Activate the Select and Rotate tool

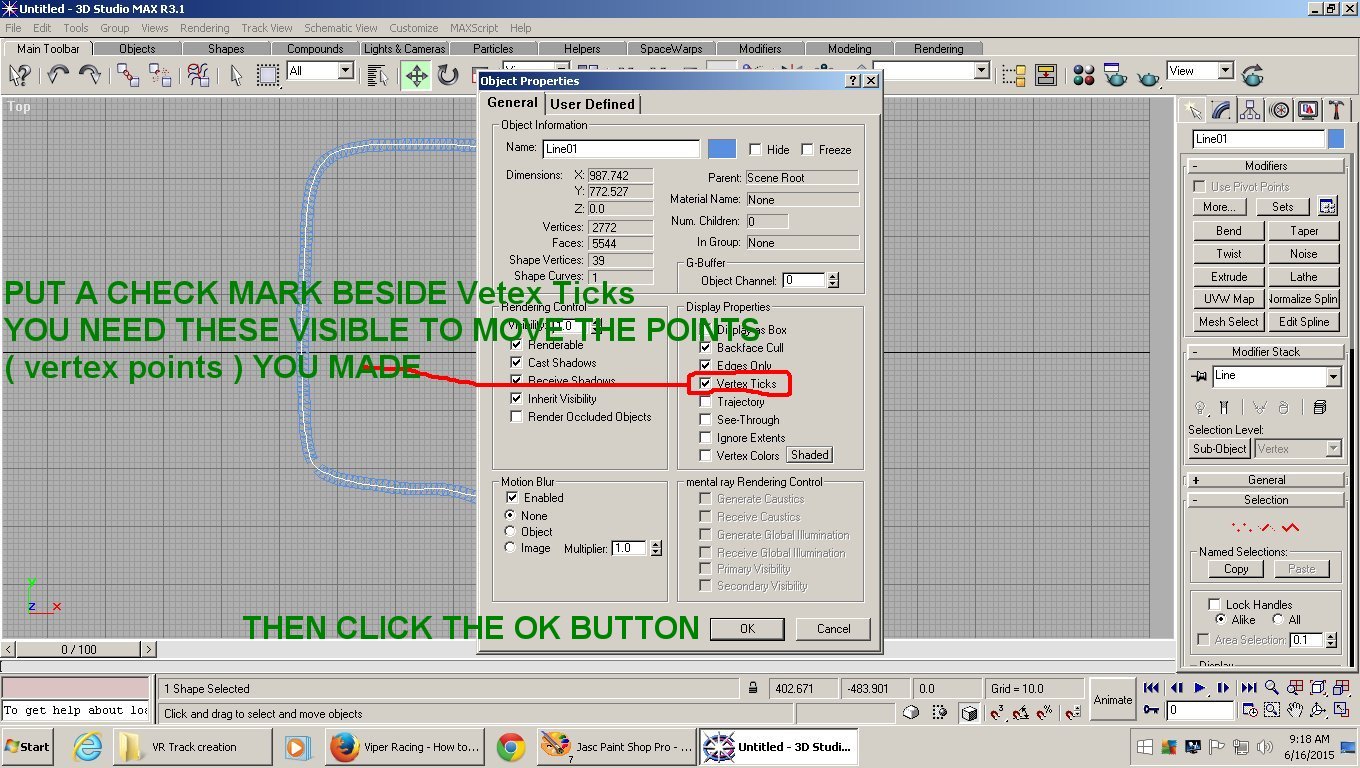[447, 75]
